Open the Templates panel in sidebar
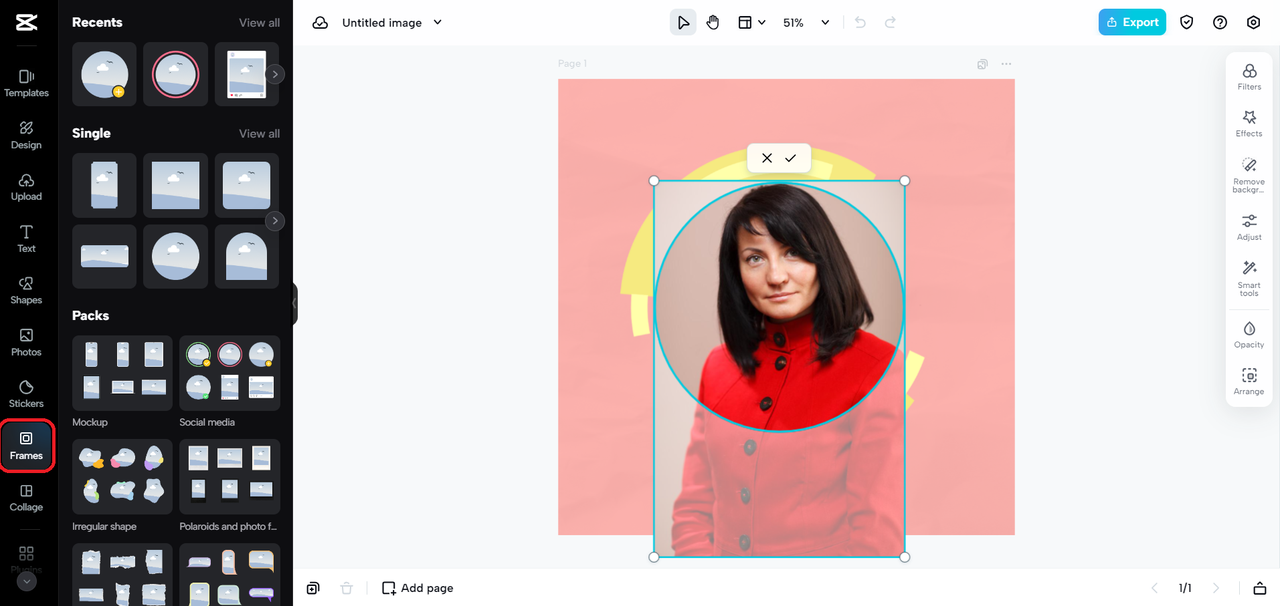The width and height of the screenshot is (1280, 606). (26, 83)
